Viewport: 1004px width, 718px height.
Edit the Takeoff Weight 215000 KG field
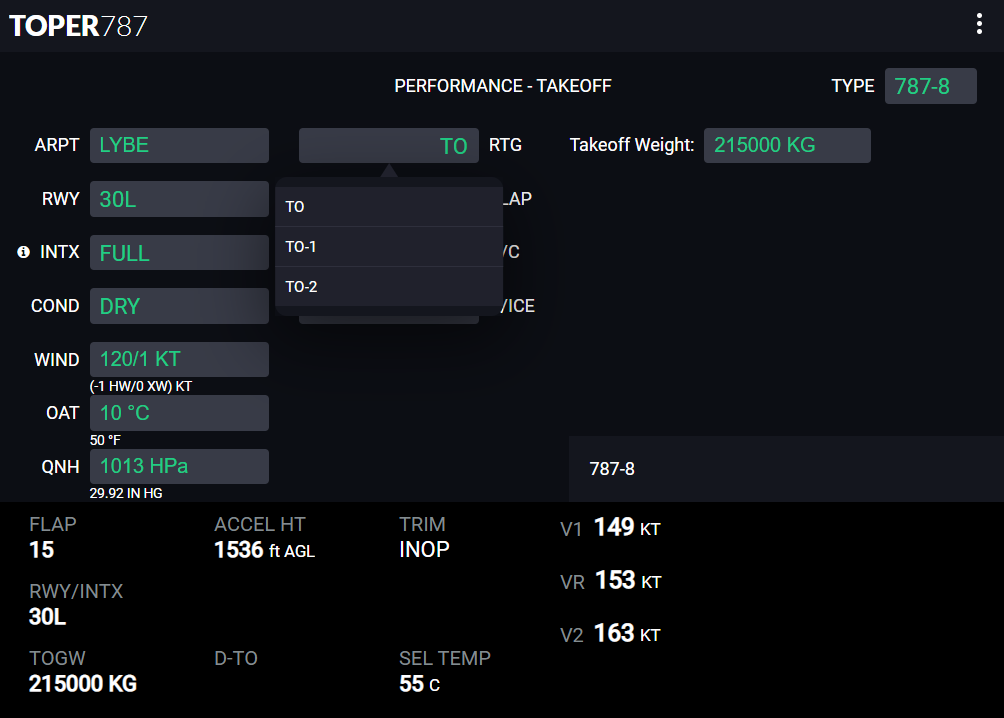[x=787, y=145]
